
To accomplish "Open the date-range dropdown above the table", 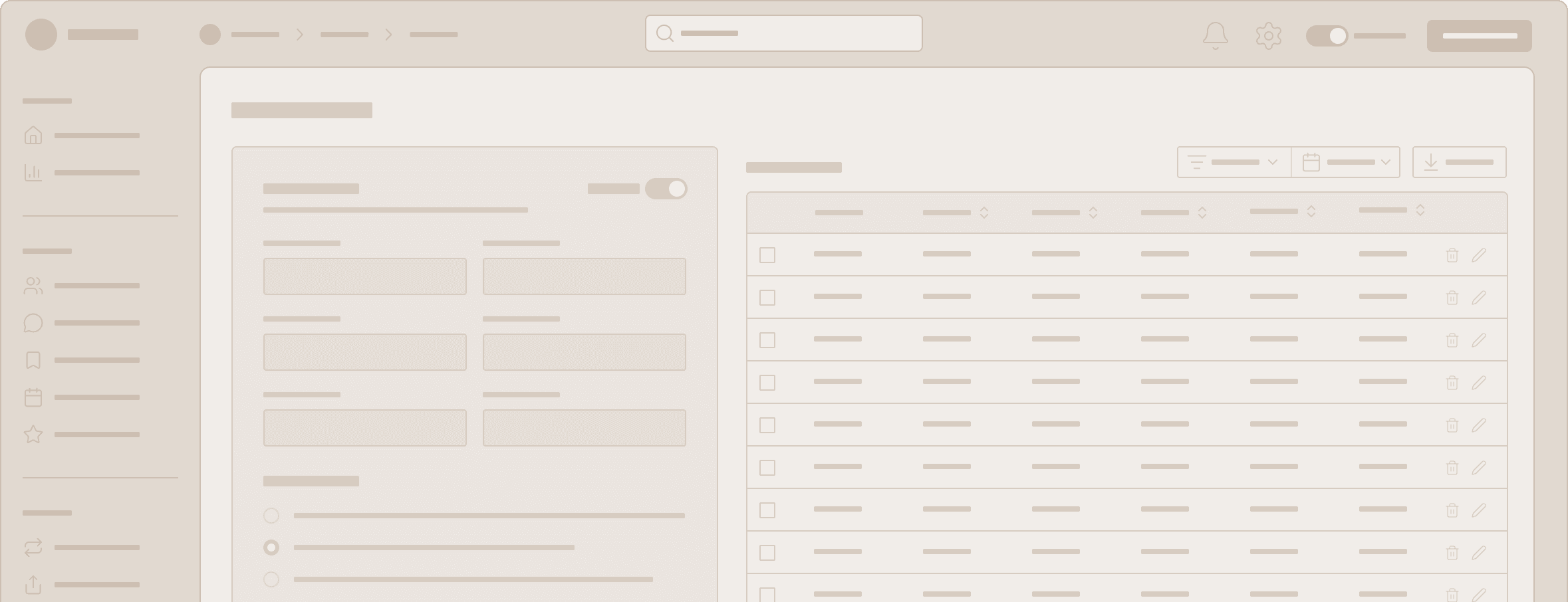I will [x=1346, y=161].
